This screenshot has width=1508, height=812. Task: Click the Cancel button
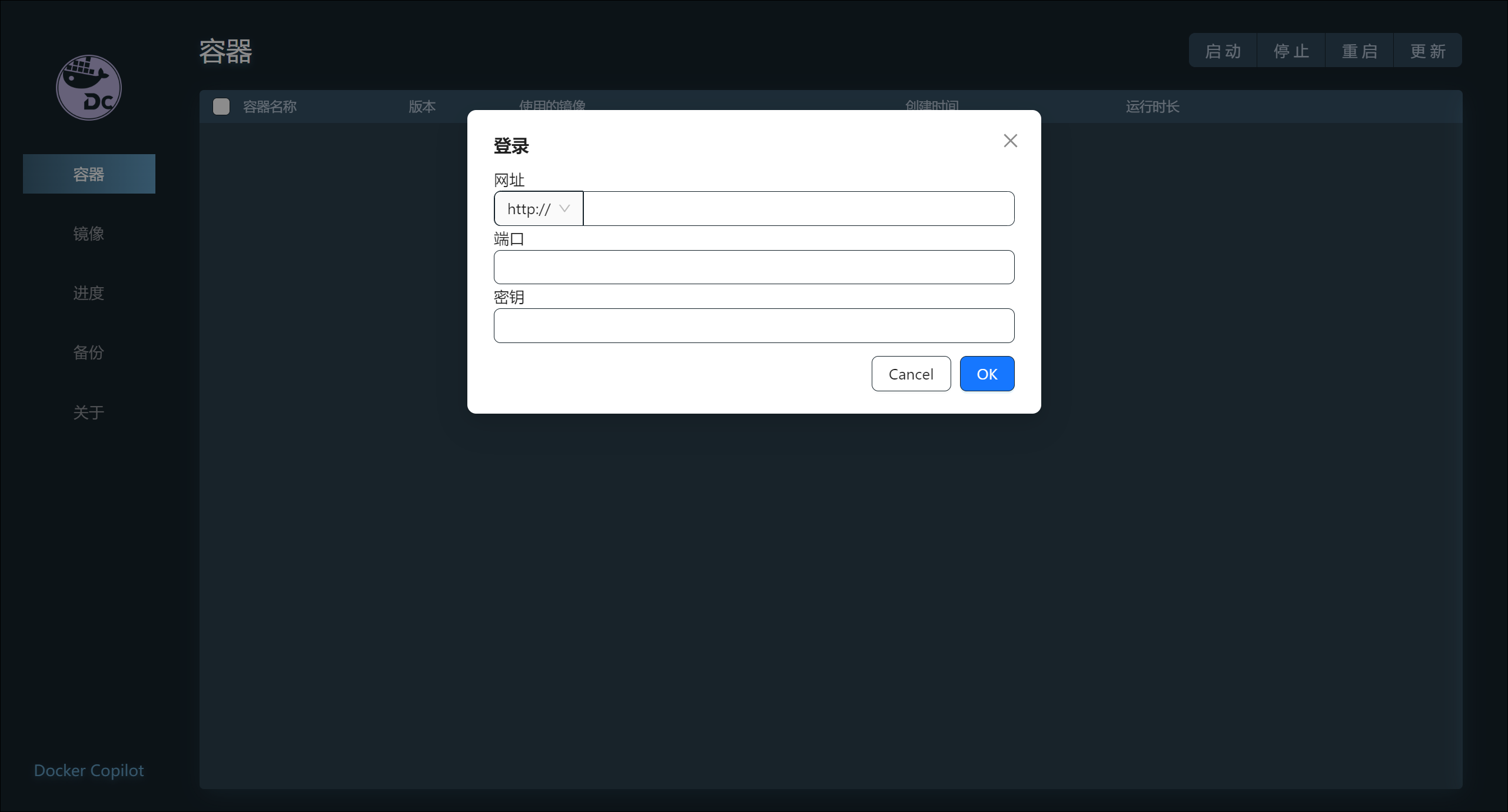pyautogui.click(x=911, y=374)
